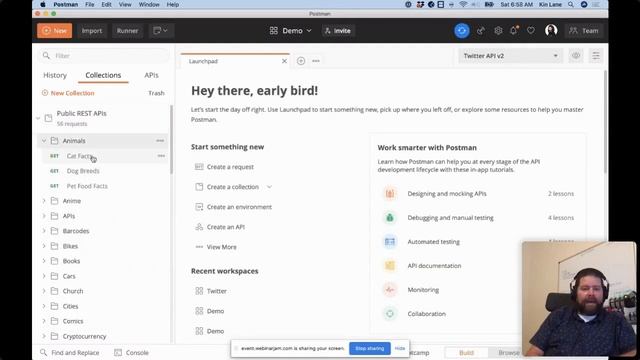This screenshot has height=360, width=640.
Task: Click the environment quick look eye icon
Action: tap(576, 56)
